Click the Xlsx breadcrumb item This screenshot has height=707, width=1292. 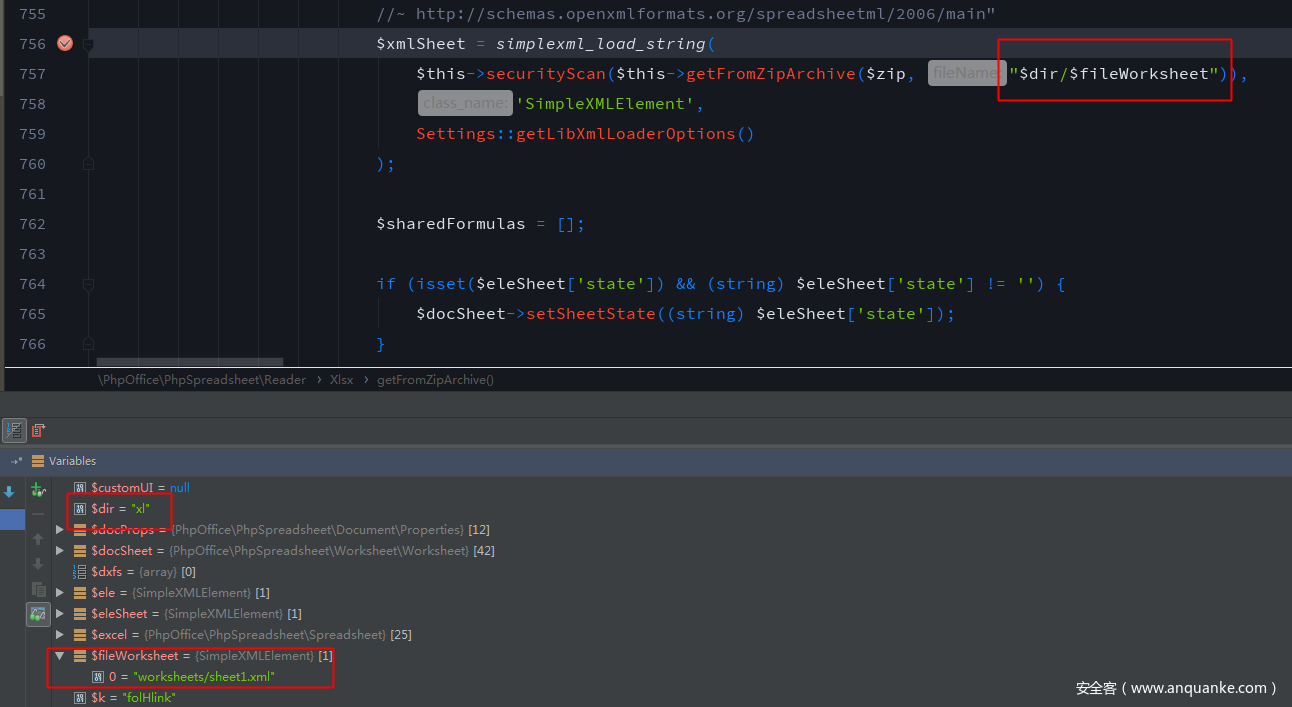[341, 380]
